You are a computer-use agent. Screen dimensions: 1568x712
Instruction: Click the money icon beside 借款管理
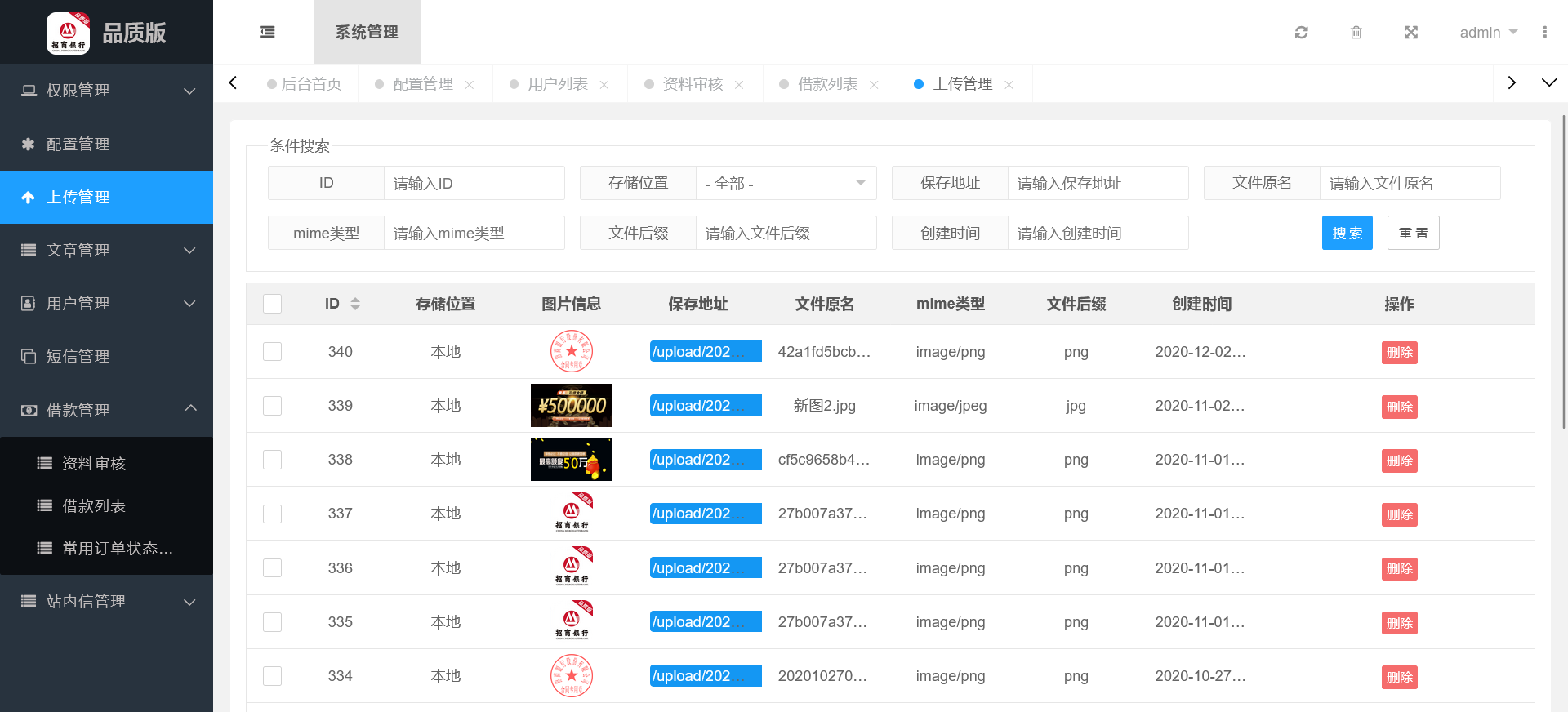click(29, 410)
